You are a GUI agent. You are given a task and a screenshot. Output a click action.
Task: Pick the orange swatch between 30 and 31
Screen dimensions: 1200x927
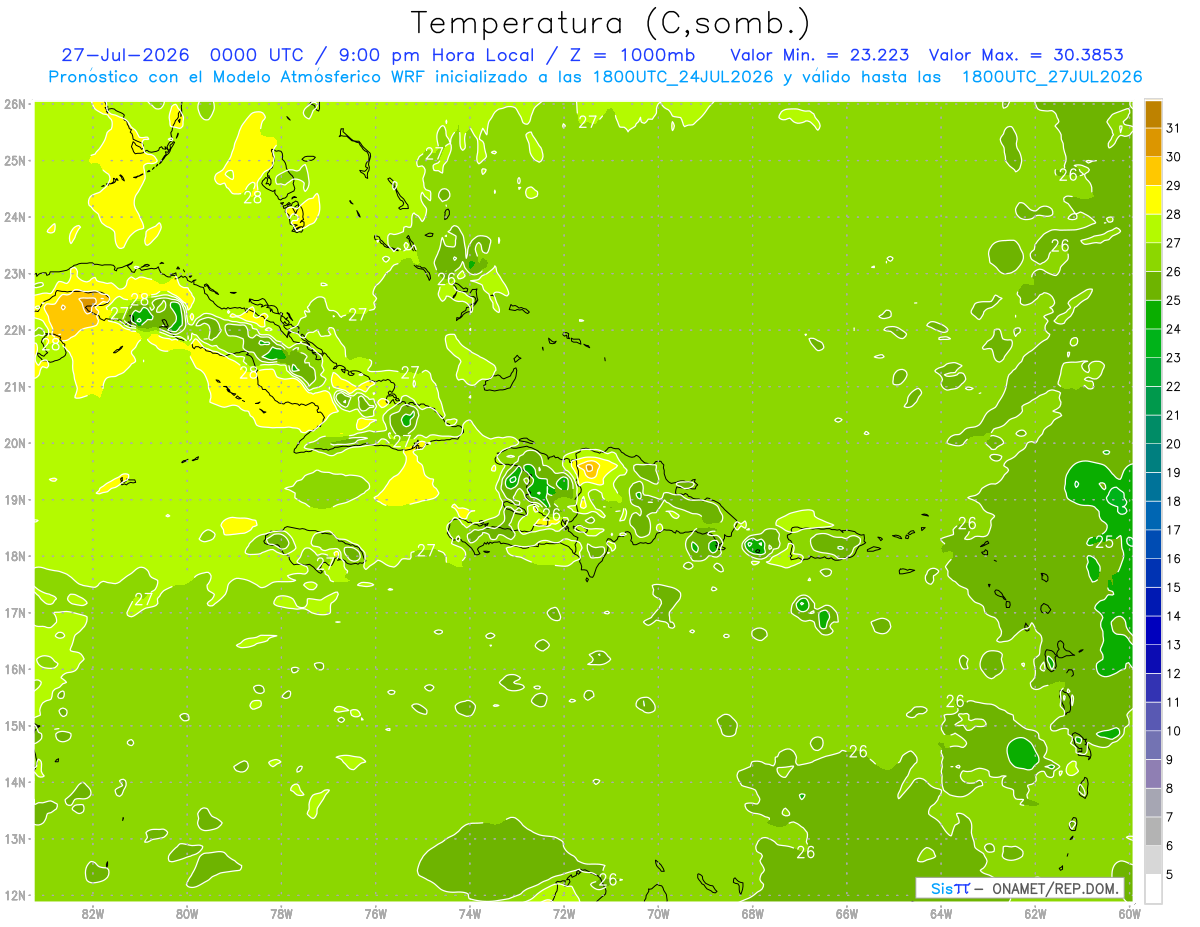pos(1153,143)
